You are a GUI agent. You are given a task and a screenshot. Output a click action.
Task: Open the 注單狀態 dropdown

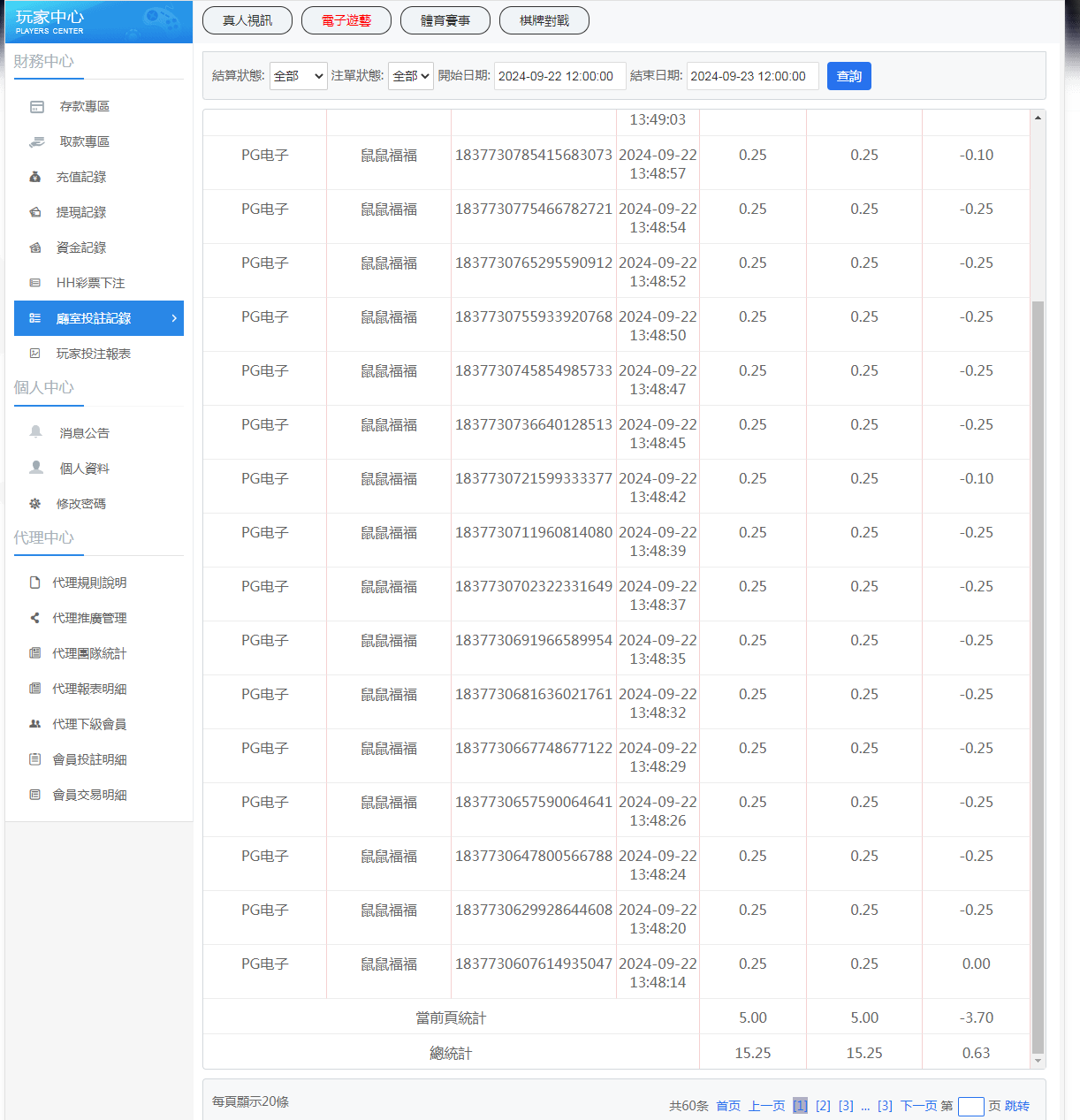(410, 76)
